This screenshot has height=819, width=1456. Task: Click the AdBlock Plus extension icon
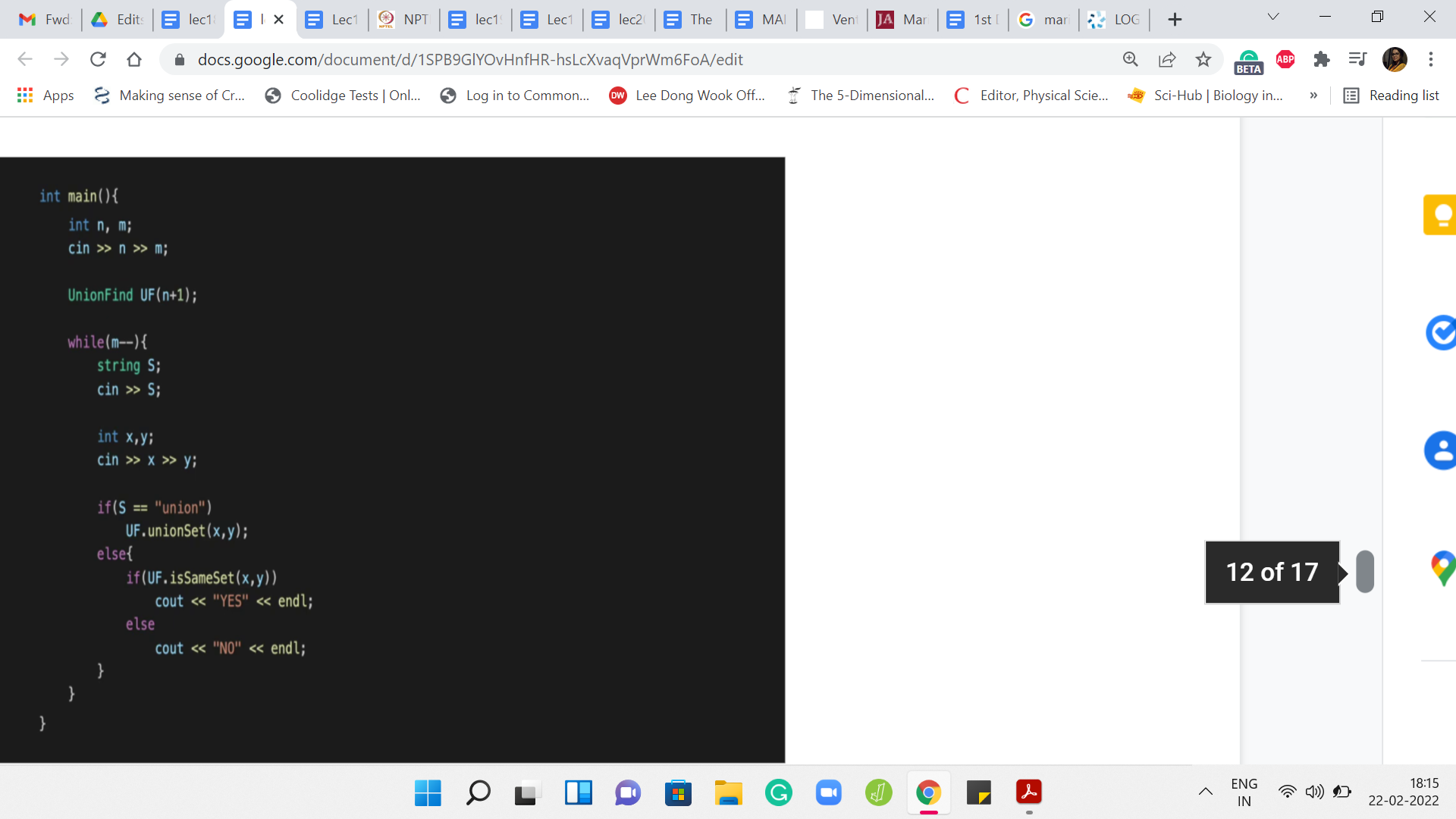[x=1285, y=59]
